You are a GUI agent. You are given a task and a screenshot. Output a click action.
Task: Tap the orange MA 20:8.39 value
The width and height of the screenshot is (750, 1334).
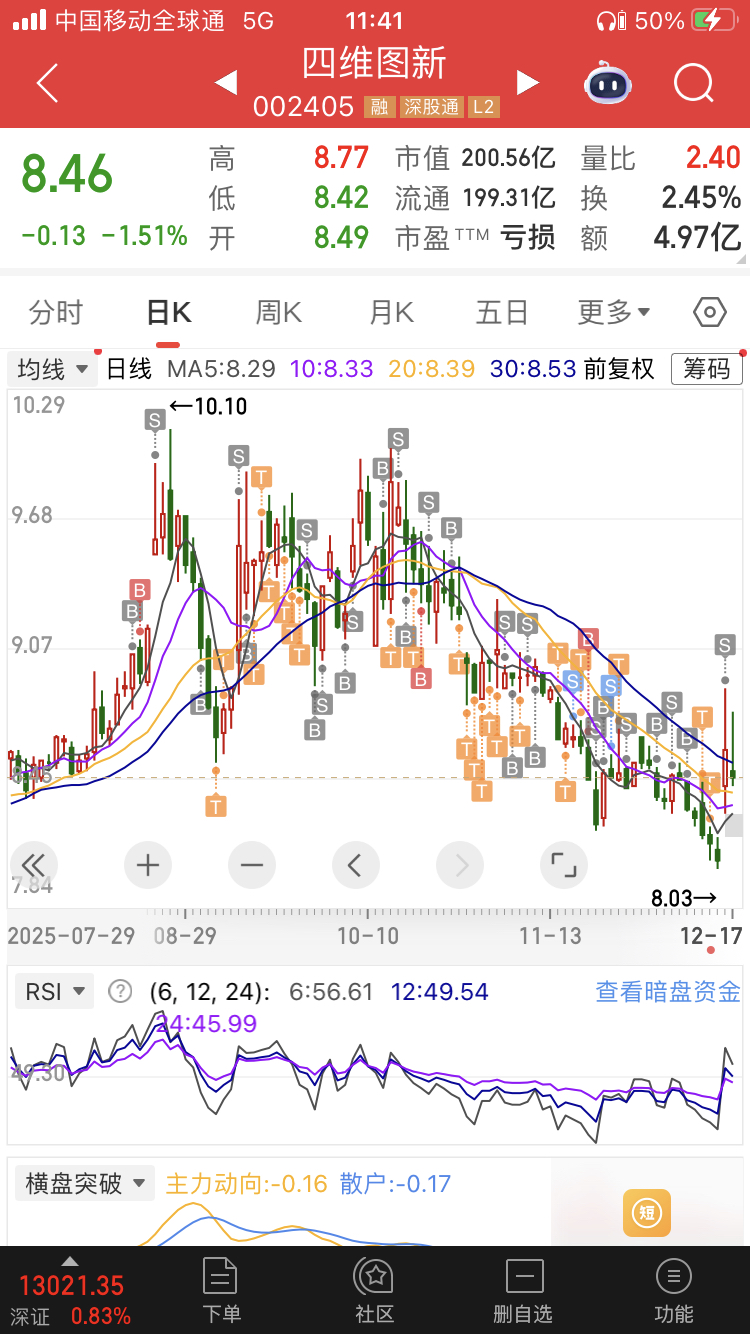pos(432,369)
